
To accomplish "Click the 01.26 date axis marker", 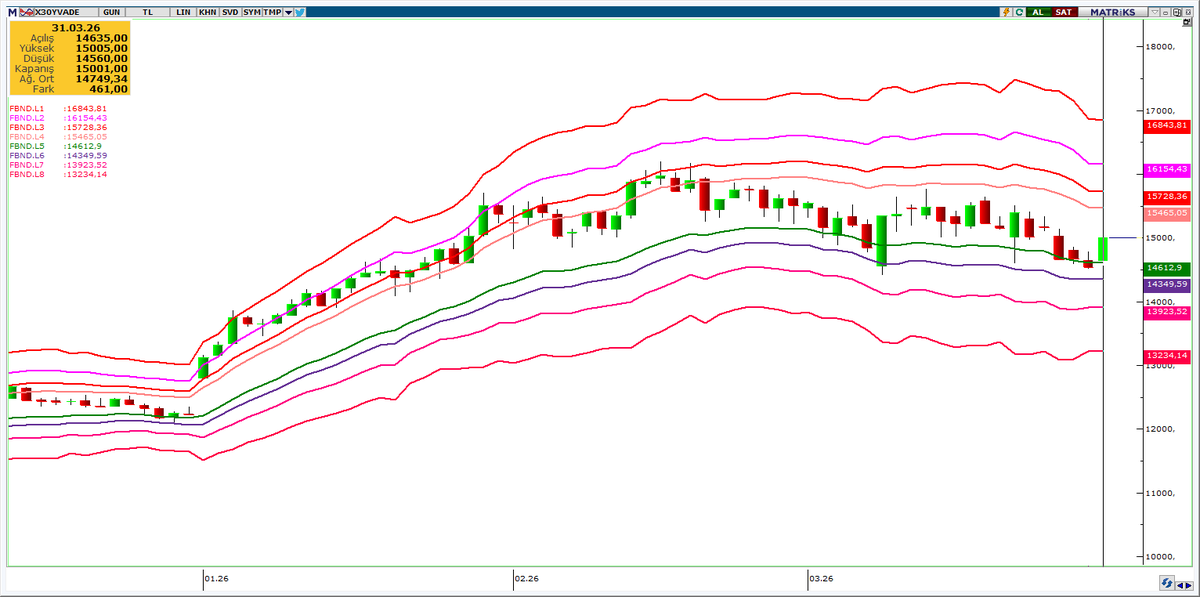I will tap(215, 578).
